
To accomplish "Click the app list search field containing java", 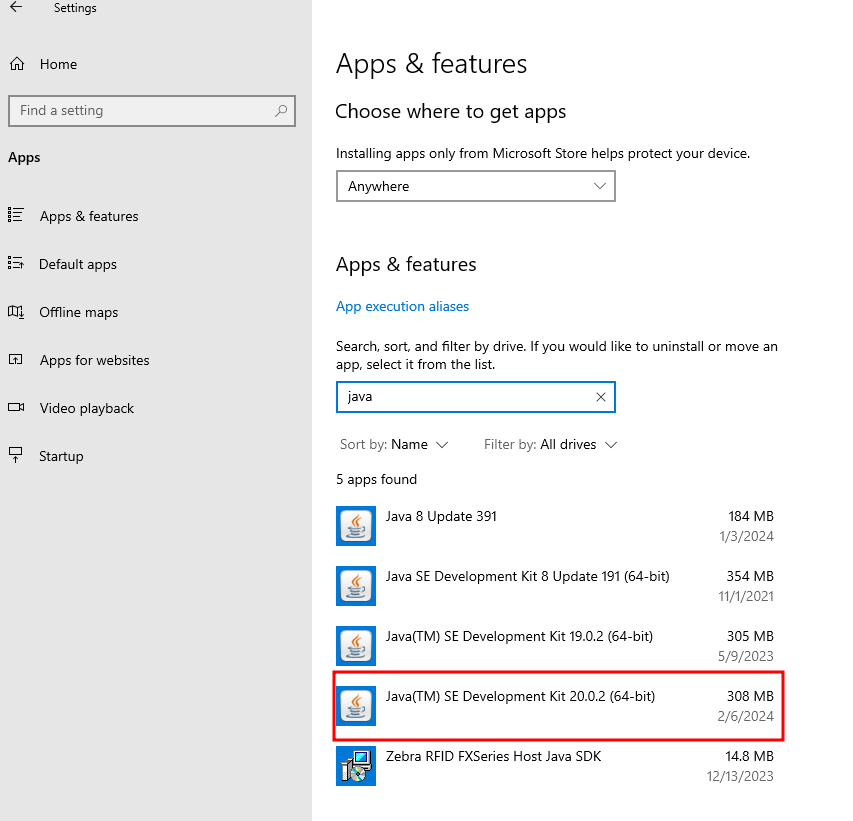I will [465, 397].
